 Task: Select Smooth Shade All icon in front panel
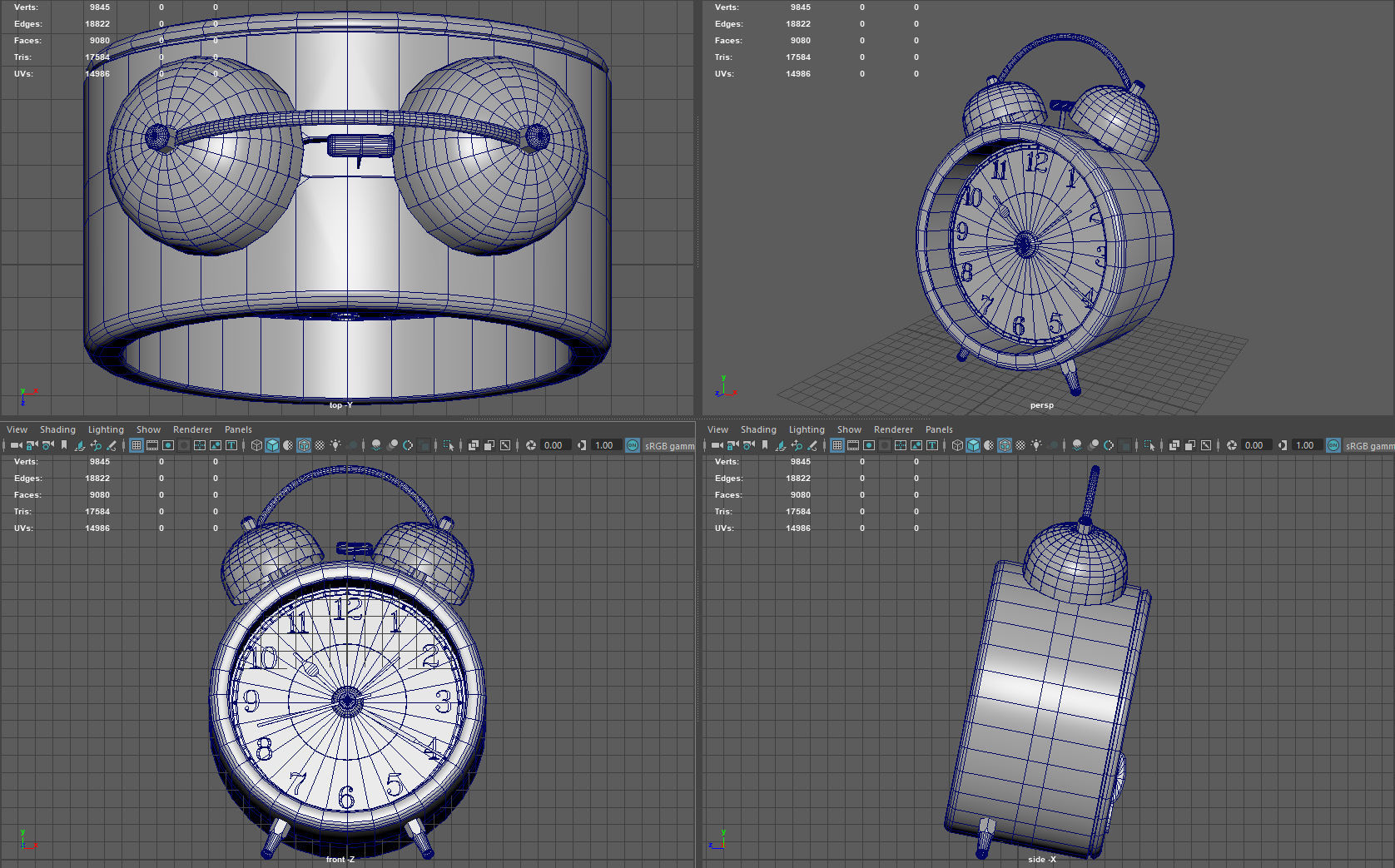point(271,445)
